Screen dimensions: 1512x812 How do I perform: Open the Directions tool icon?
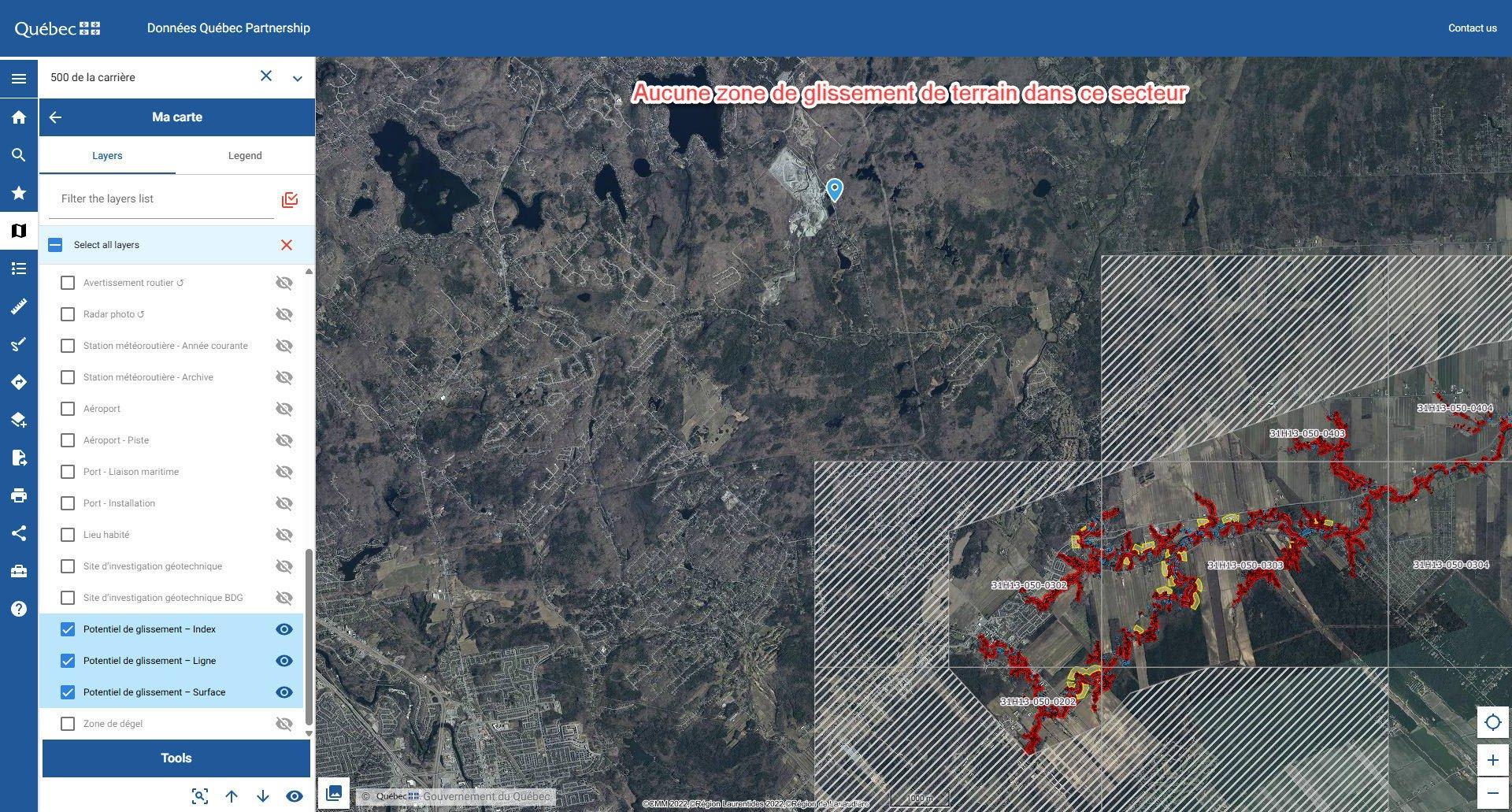19,382
